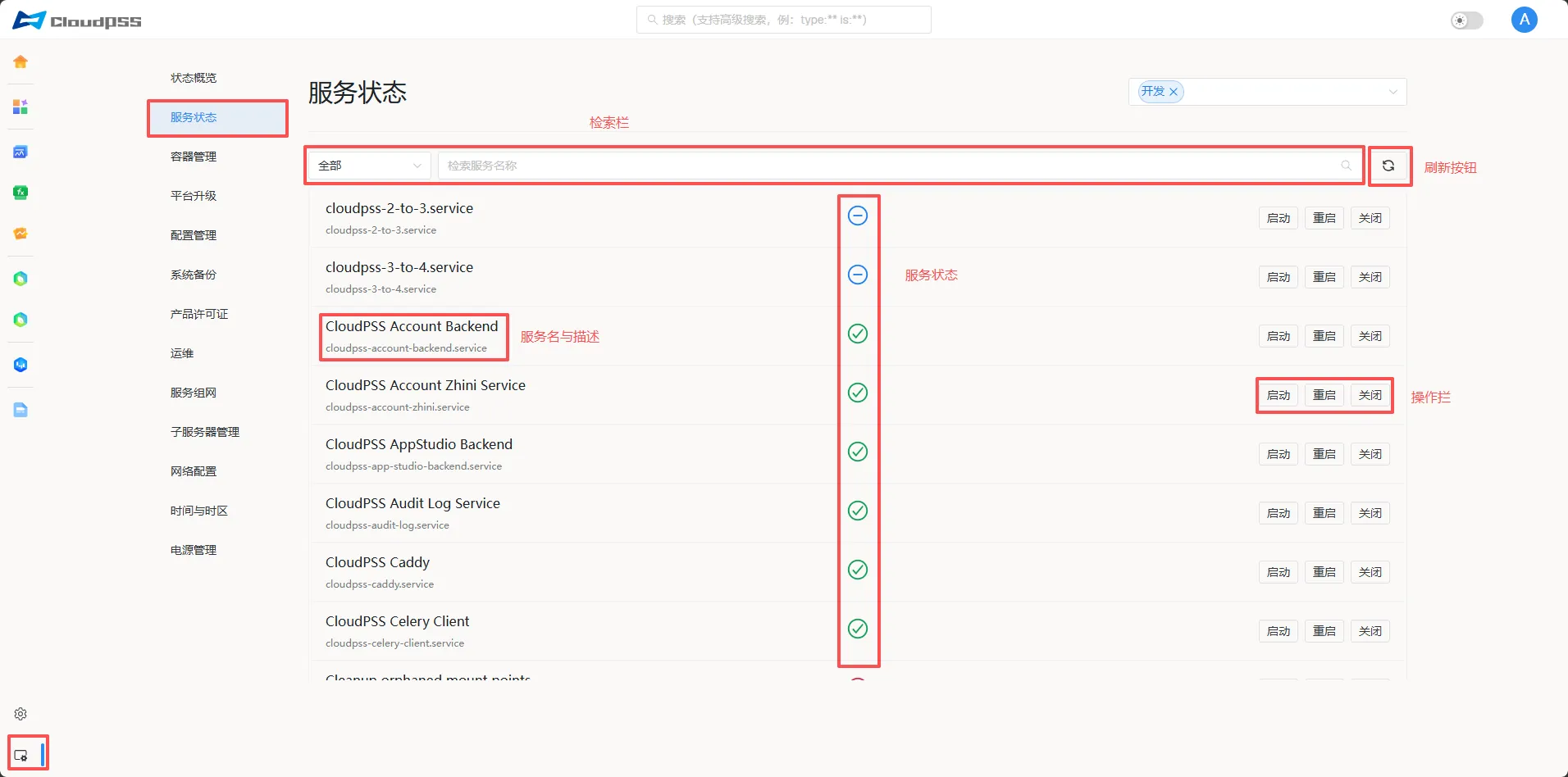Click status icon for cloudpss-2-to-3.service
The height and width of the screenshot is (777, 1568).
(x=858, y=216)
